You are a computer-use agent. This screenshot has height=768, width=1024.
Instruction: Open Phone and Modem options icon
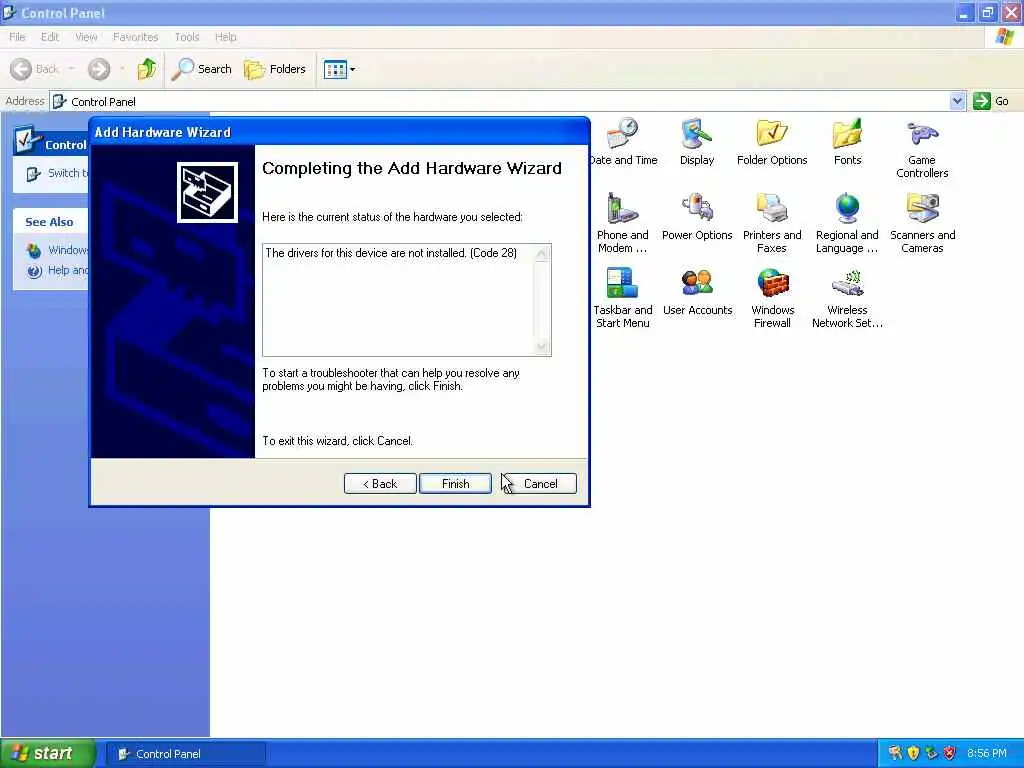(622, 223)
